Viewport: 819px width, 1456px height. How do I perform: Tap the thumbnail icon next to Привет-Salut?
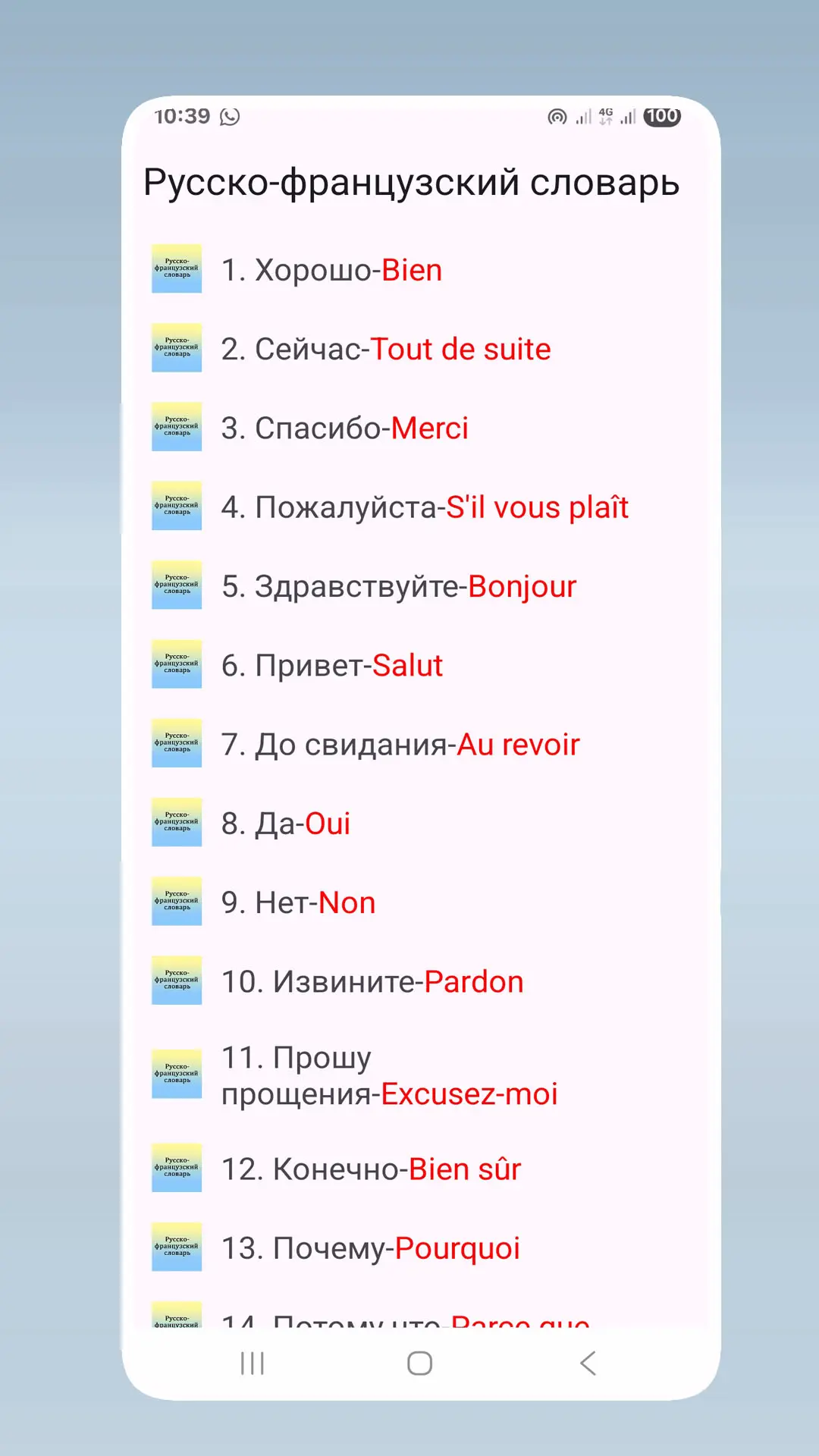(x=177, y=664)
